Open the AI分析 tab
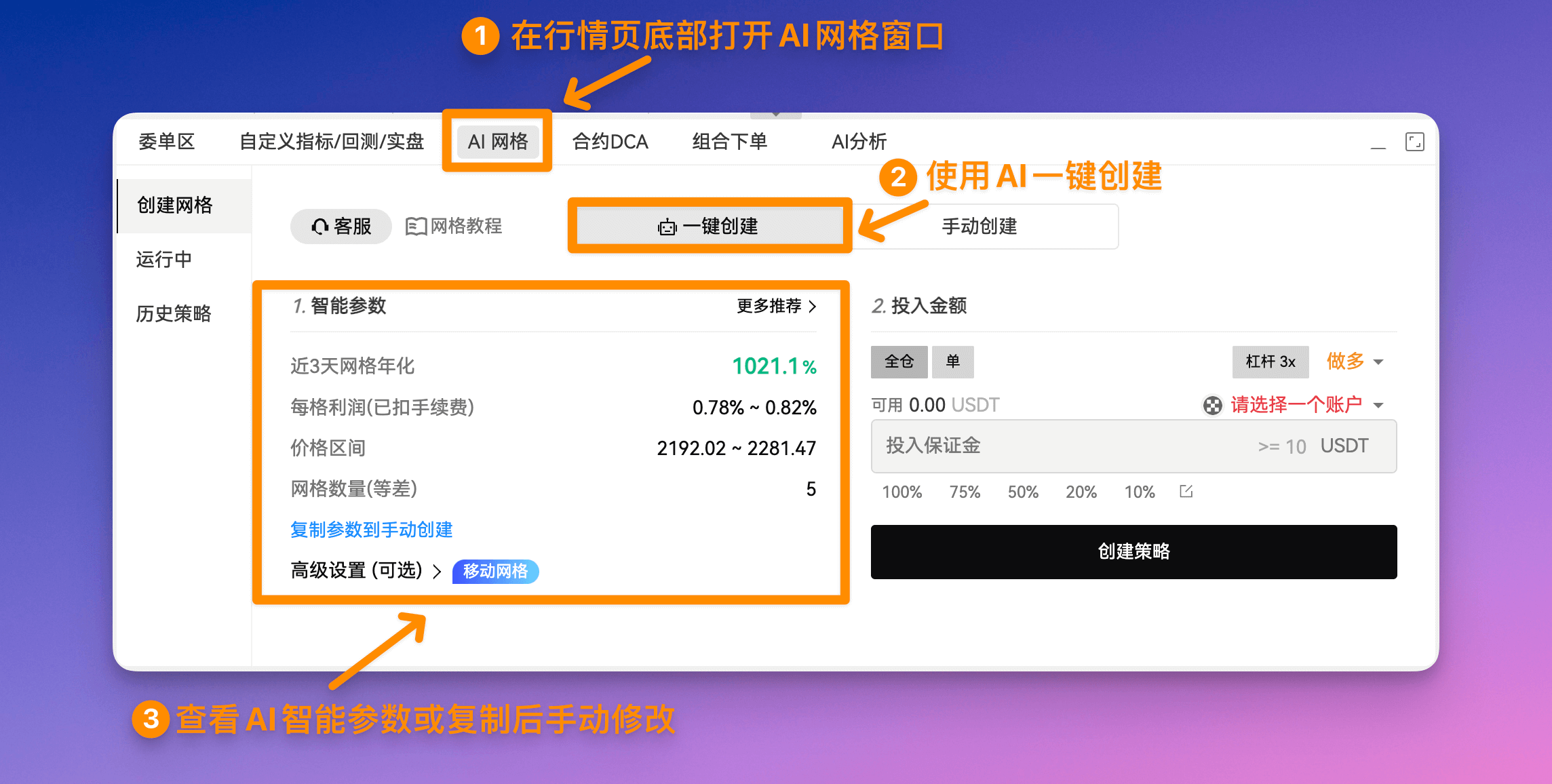 [859, 141]
